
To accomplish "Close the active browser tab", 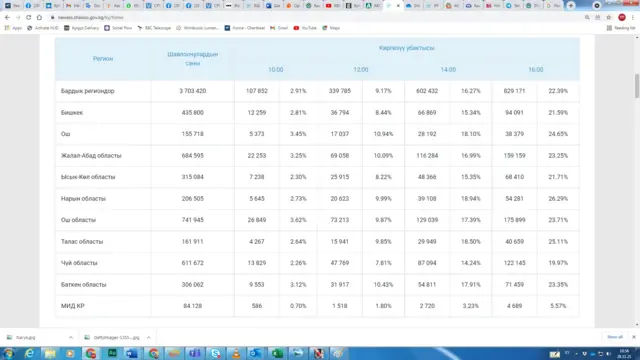I will (x=398, y=6).
